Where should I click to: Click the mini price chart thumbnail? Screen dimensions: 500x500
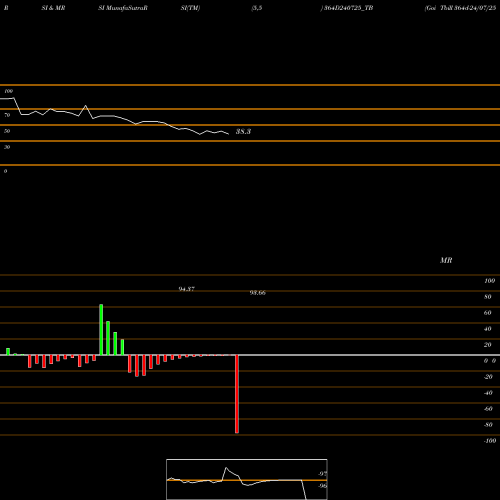(247, 479)
